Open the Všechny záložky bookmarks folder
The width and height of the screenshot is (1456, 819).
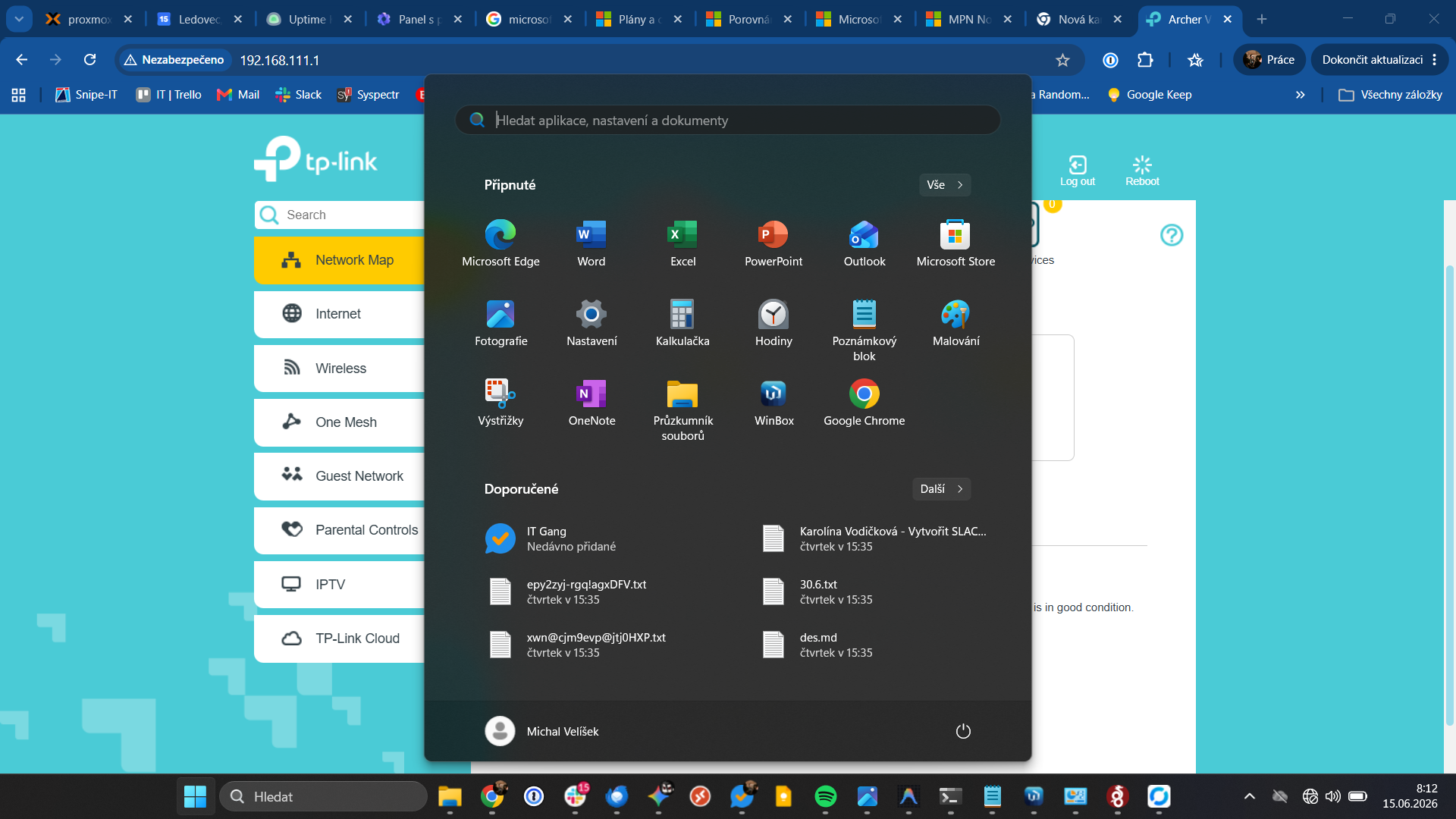pyautogui.click(x=1391, y=95)
